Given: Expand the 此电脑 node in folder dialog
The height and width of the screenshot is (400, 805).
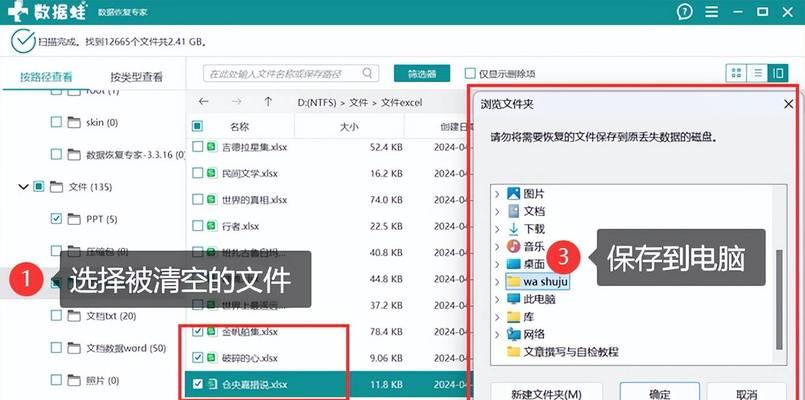Looking at the screenshot, I should 497,299.
